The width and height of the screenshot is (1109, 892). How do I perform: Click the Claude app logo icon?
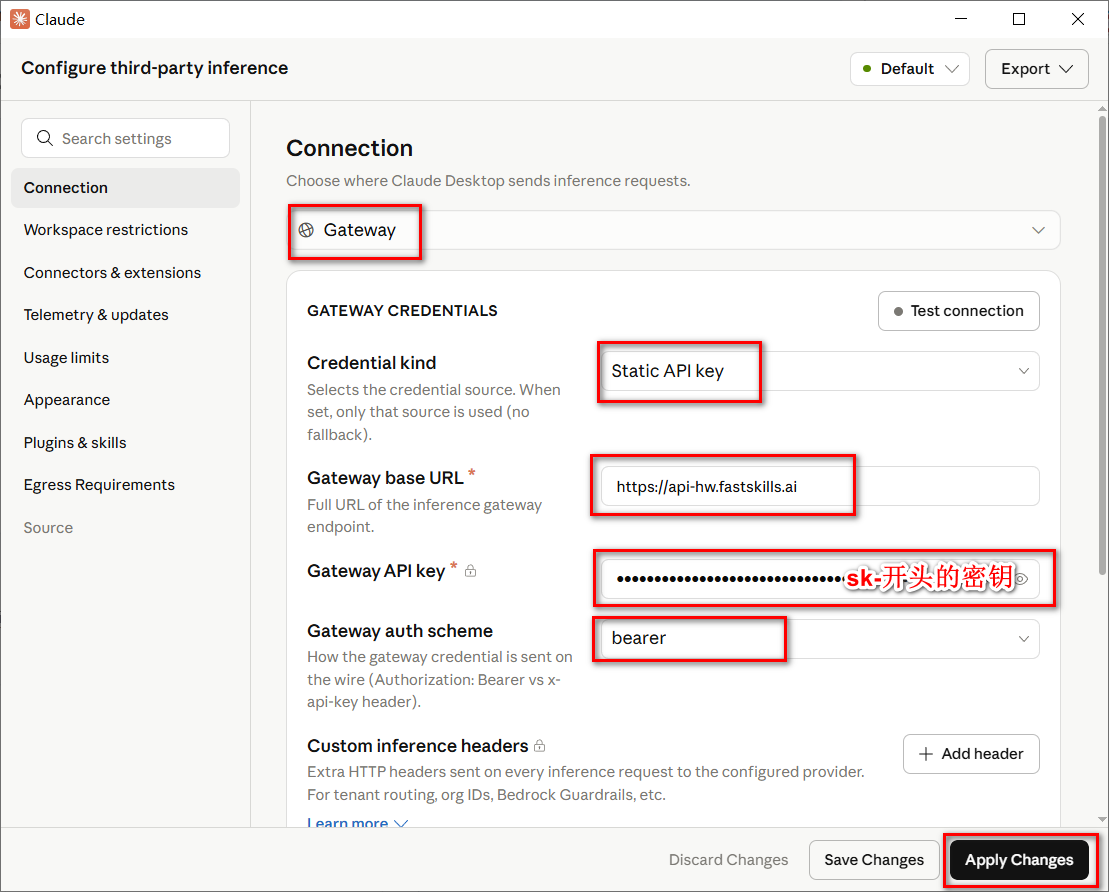[x=20, y=19]
